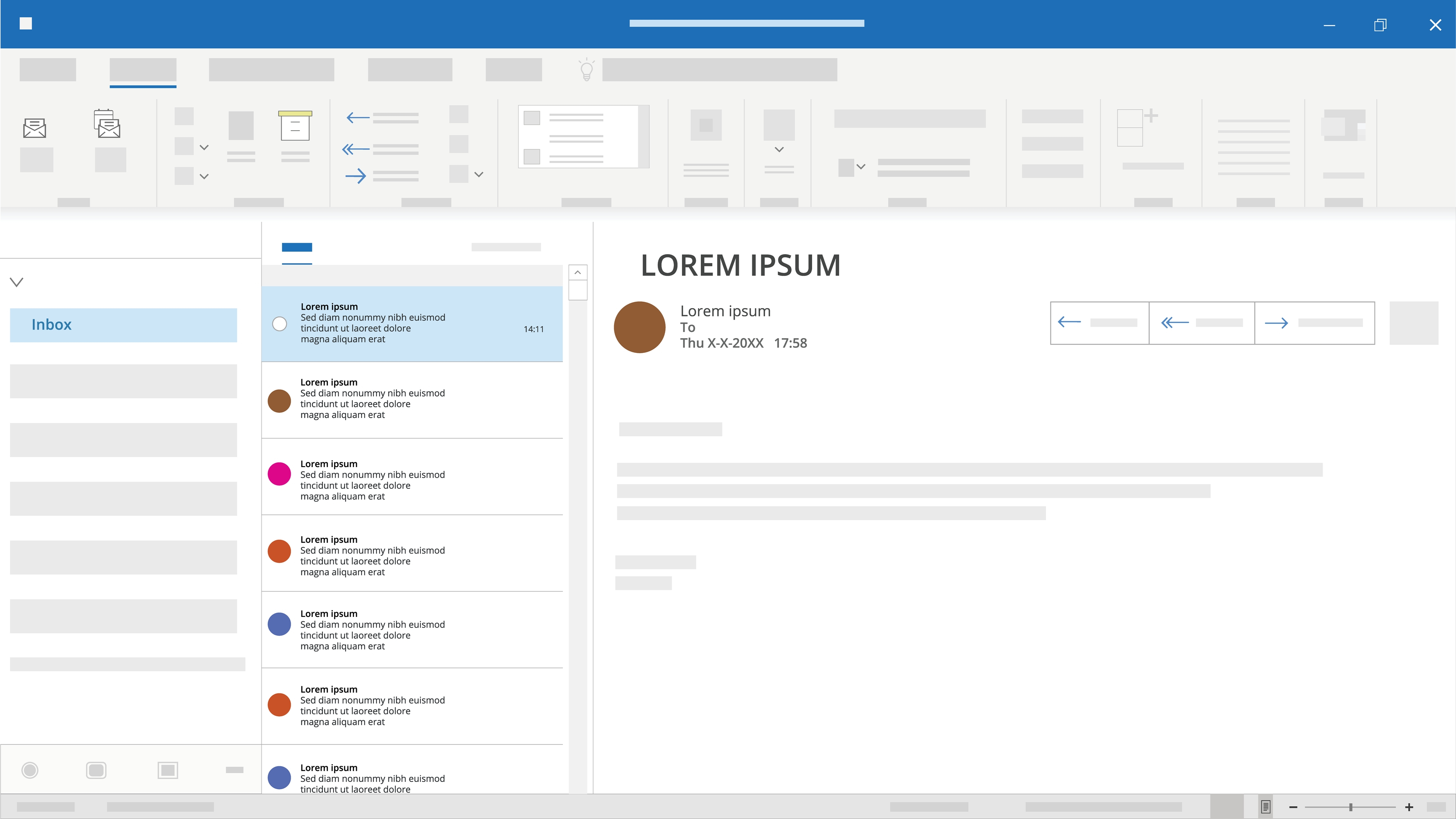The width and height of the screenshot is (1456, 819).
Task: Click the Reply button in reading pane
Action: [x=1099, y=323]
